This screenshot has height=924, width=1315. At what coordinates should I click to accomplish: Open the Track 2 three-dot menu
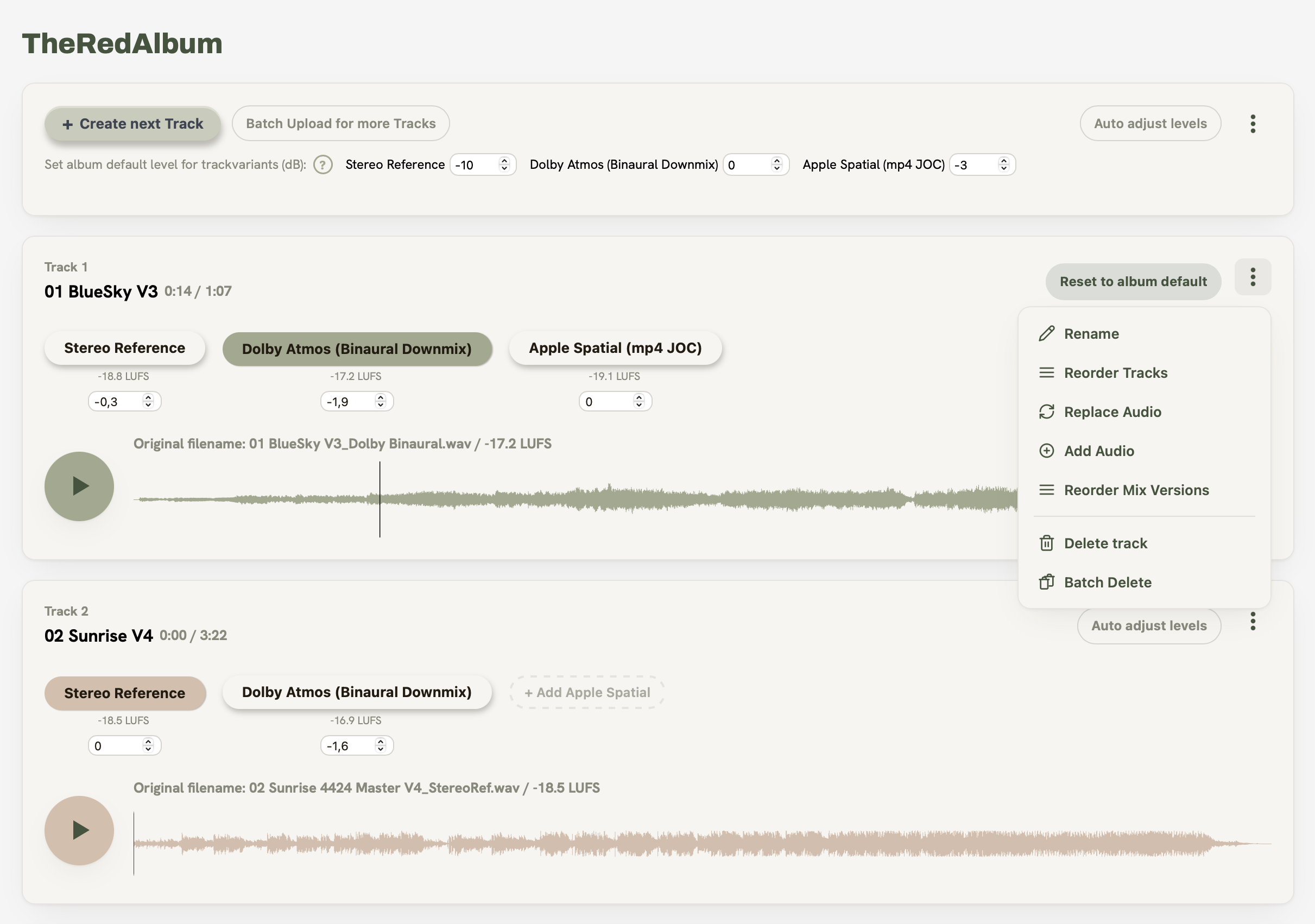(1253, 622)
